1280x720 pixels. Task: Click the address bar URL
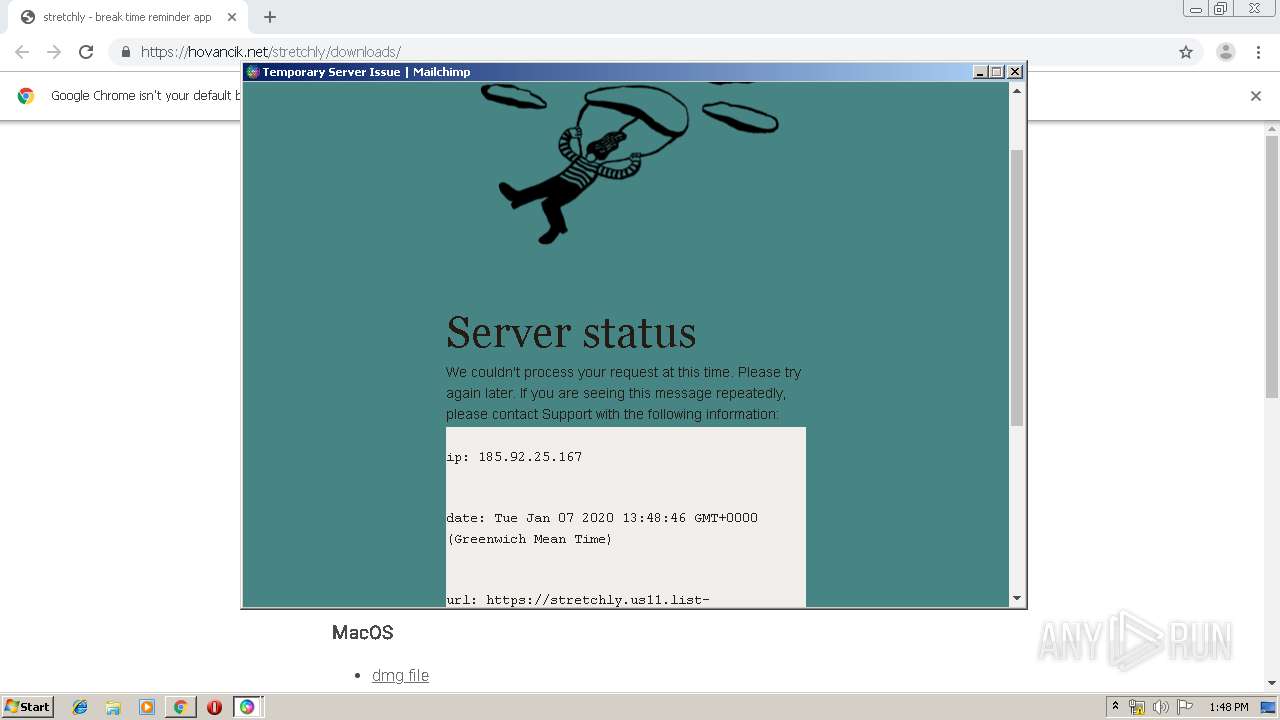coord(271,52)
